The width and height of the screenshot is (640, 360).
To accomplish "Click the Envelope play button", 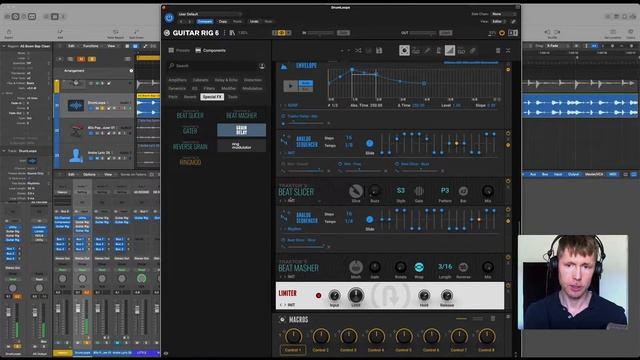I will click(291, 86).
